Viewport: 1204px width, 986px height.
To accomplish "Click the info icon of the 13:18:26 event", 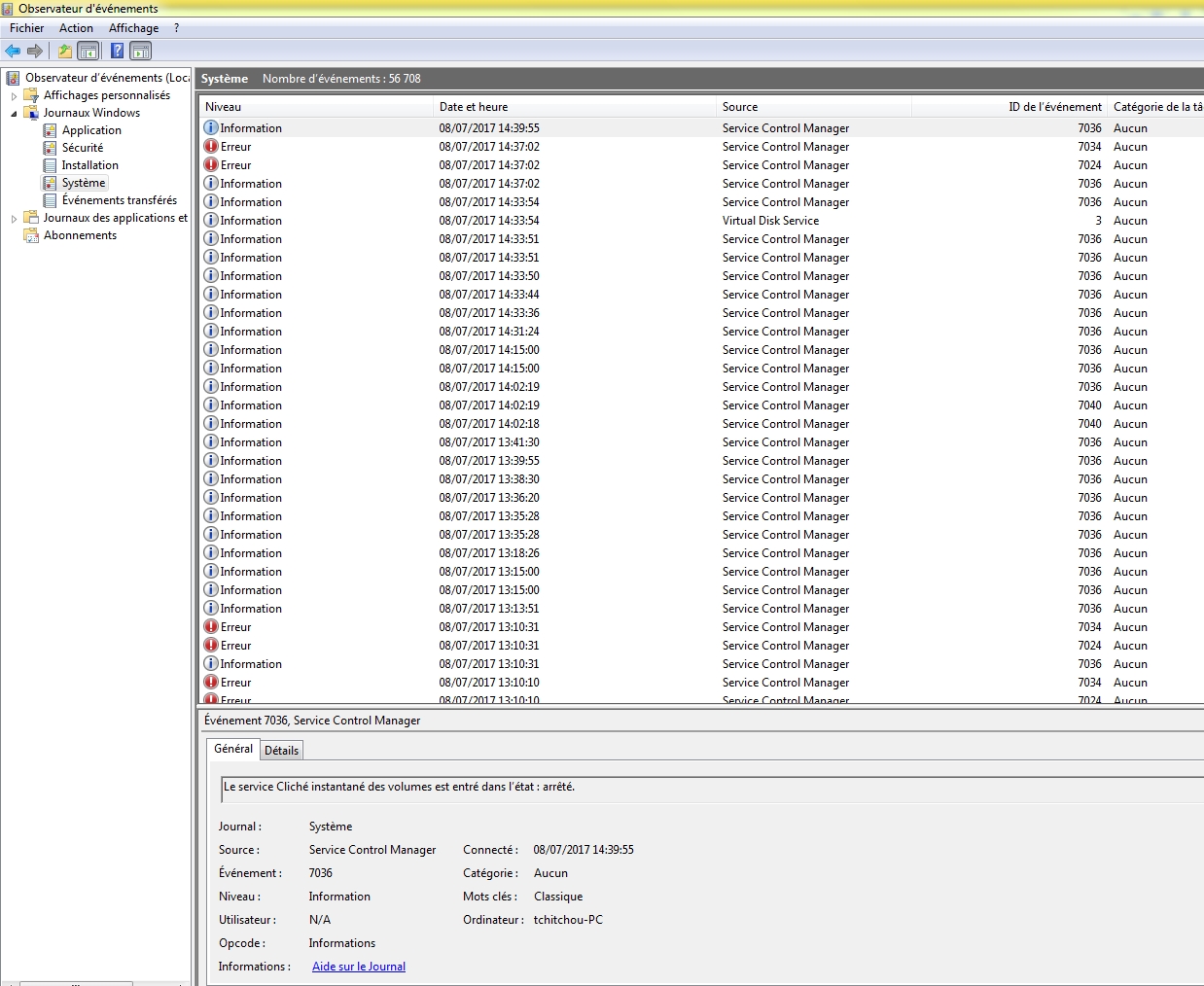I will click(x=211, y=552).
